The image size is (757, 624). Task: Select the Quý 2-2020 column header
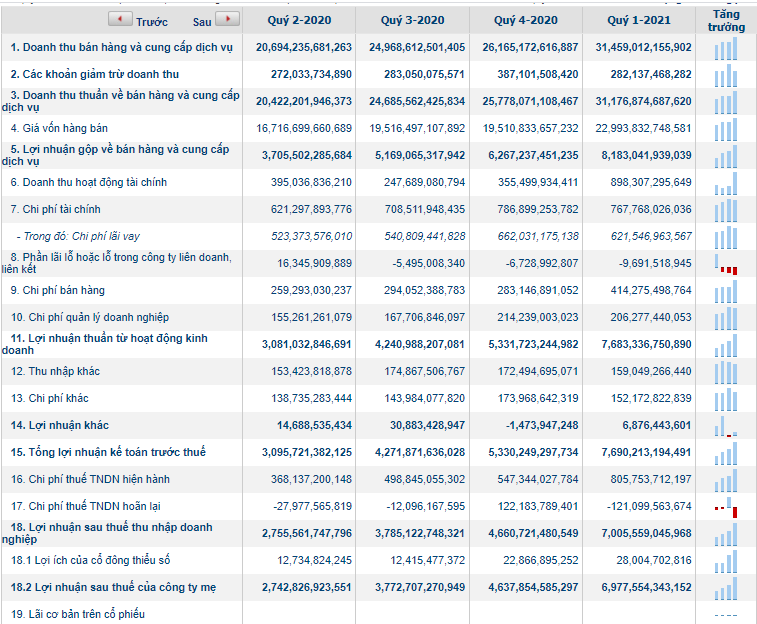(x=298, y=20)
